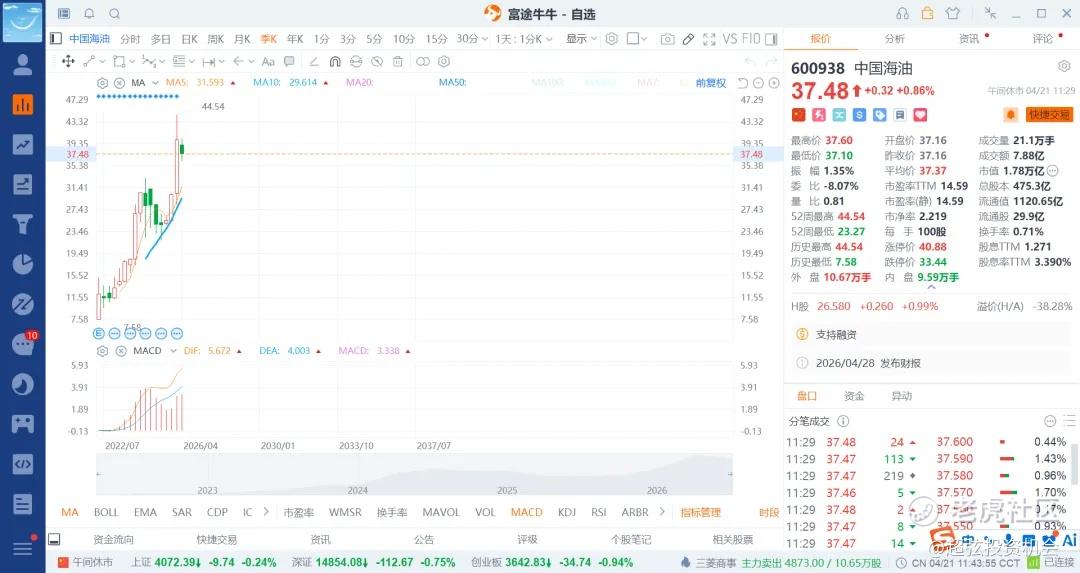Select the 分时 chart view

click(130, 39)
